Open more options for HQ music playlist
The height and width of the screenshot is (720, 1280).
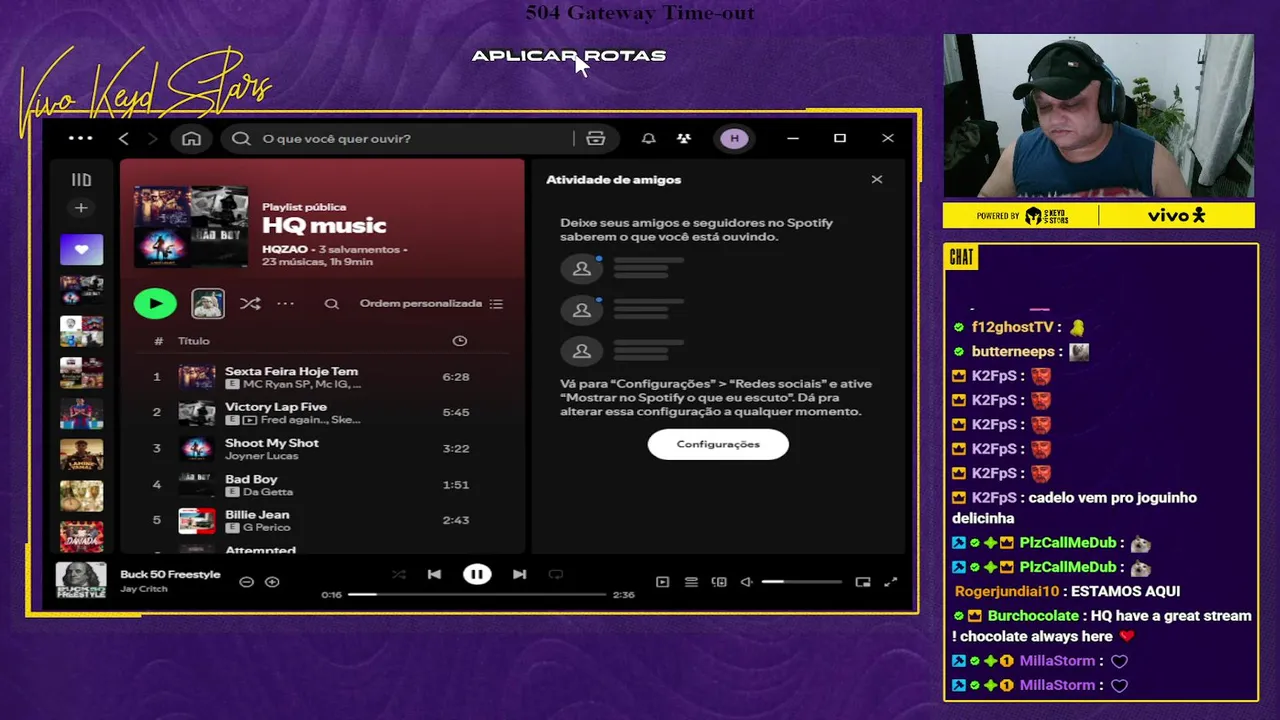coord(286,303)
